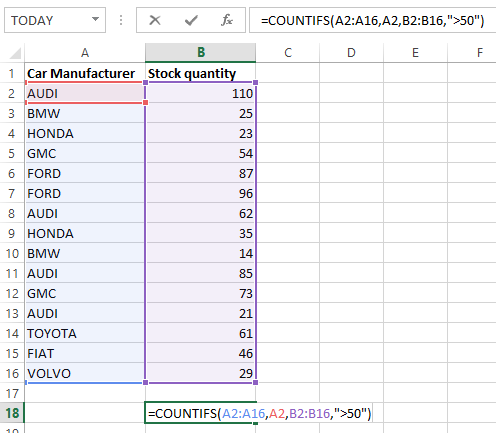Click cell A11 containing AUDI

pyautogui.click(x=85, y=273)
